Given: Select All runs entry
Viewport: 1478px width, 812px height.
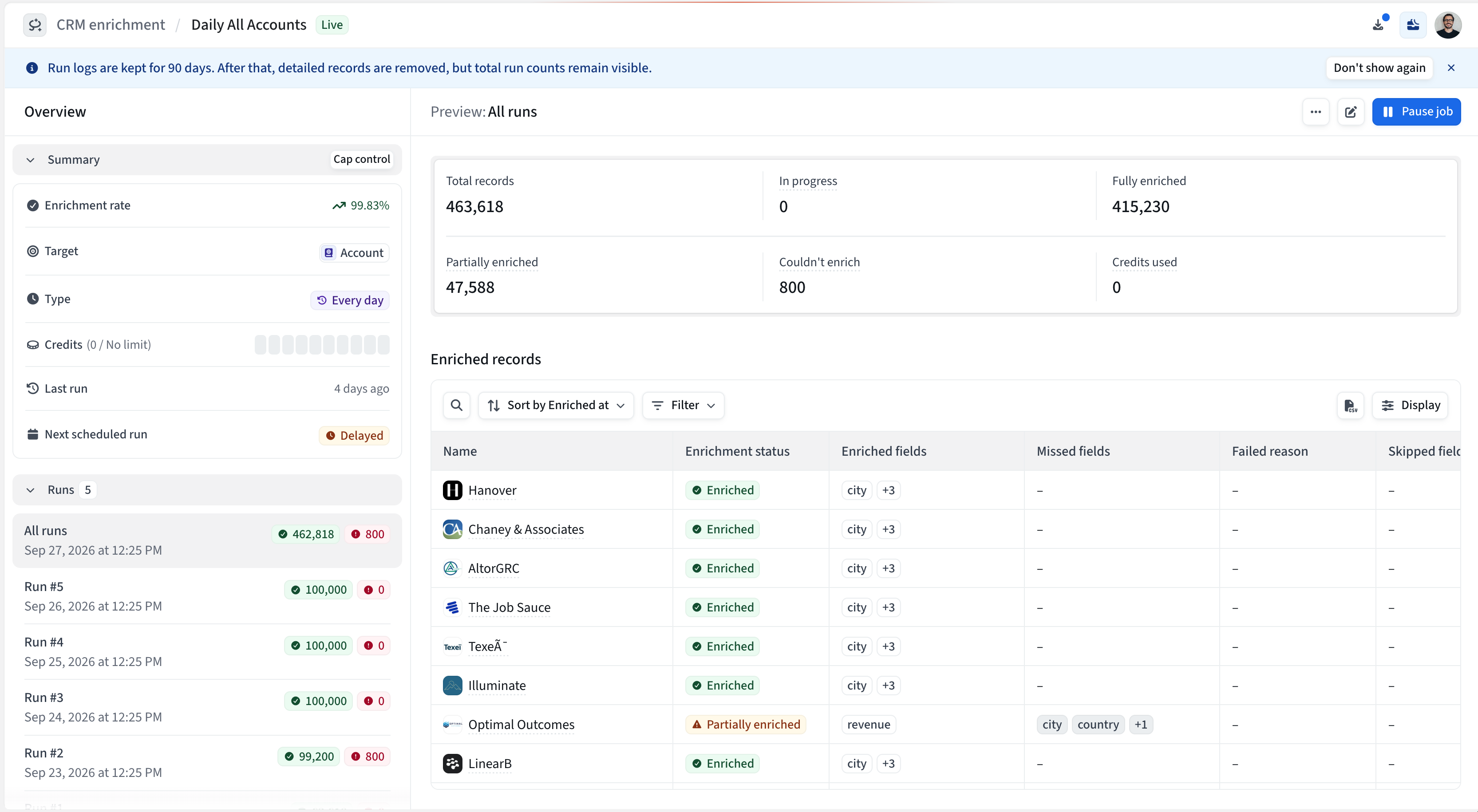Looking at the screenshot, I should coord(207,540).
